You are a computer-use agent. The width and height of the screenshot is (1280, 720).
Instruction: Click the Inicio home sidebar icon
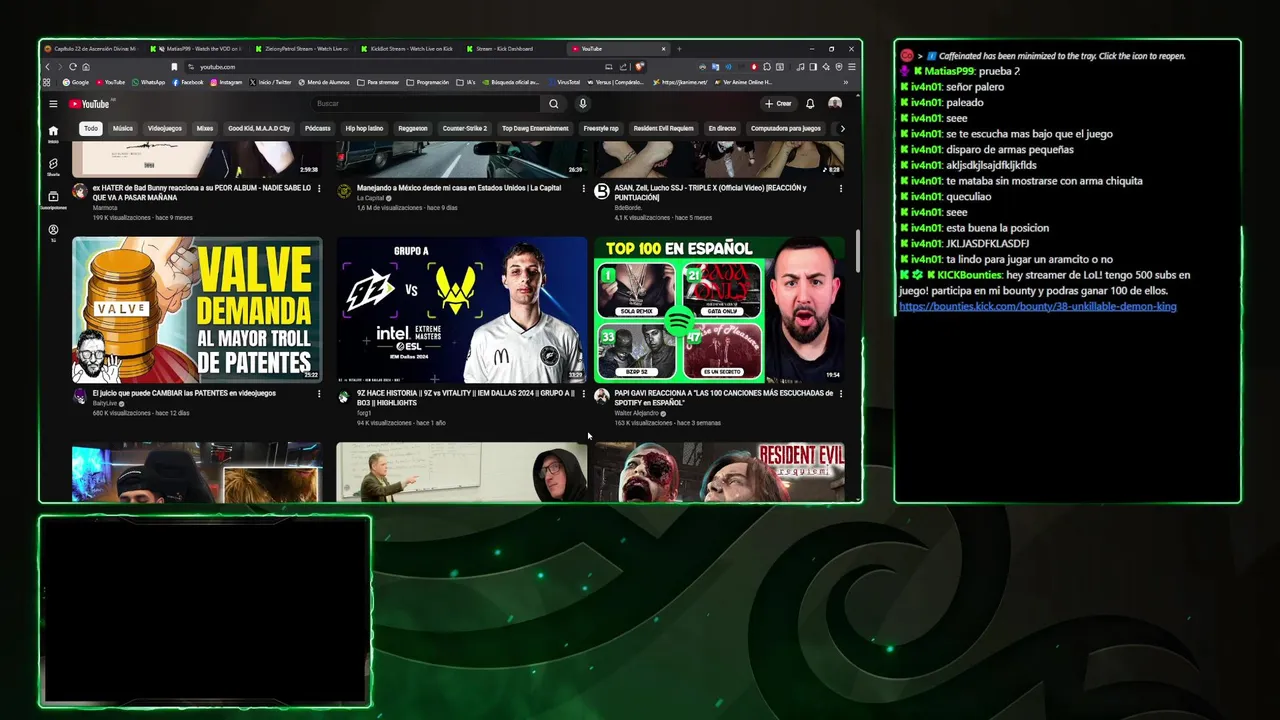[53, 133]
